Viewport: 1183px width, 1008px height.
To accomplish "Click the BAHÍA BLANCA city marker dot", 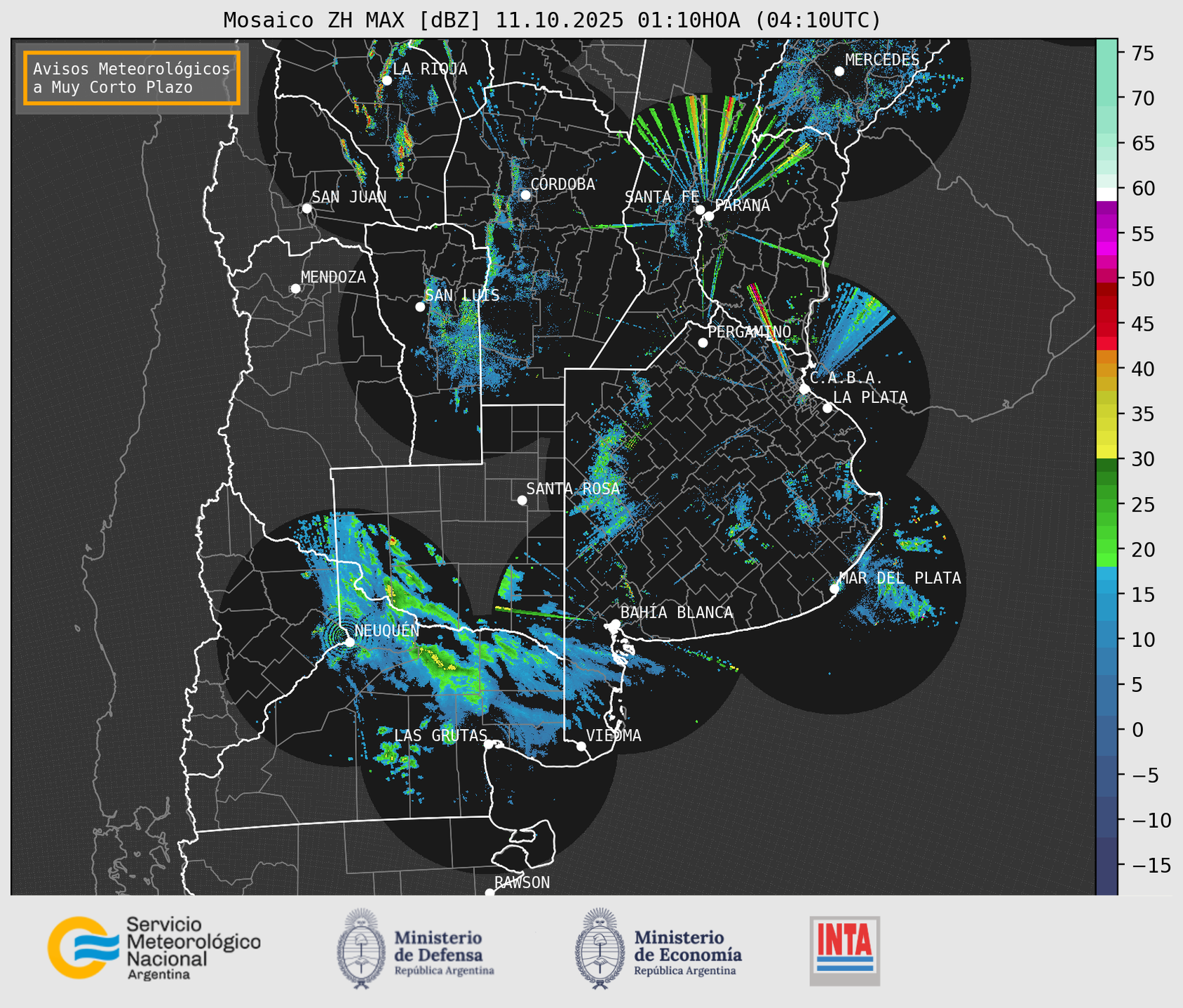I will click(615, 624).
